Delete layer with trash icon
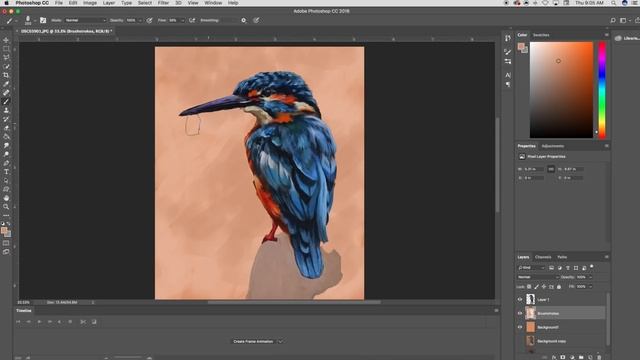Screen dimensions: 640x360 click(599, 357)
